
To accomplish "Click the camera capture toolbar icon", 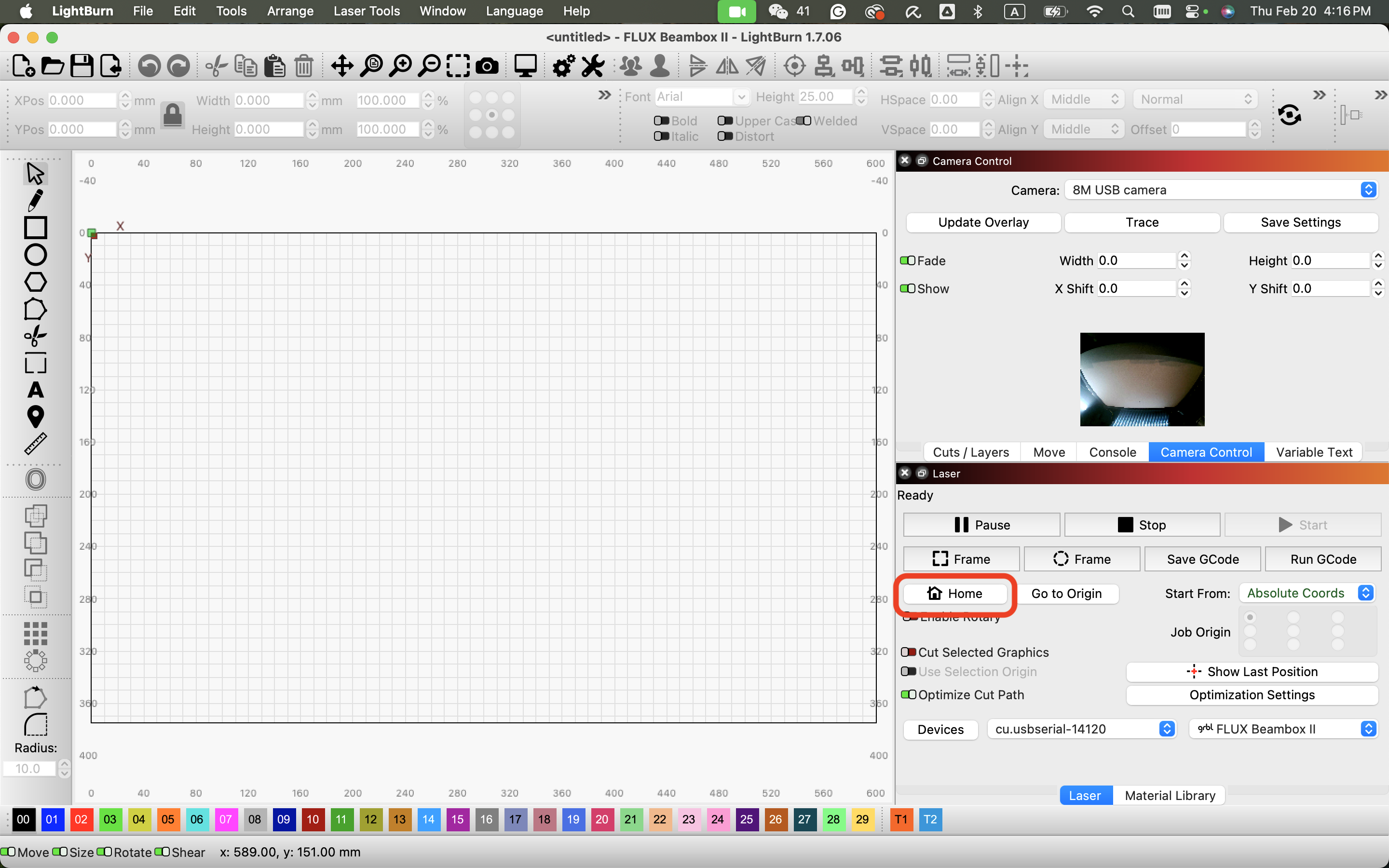I will point(487,66).
